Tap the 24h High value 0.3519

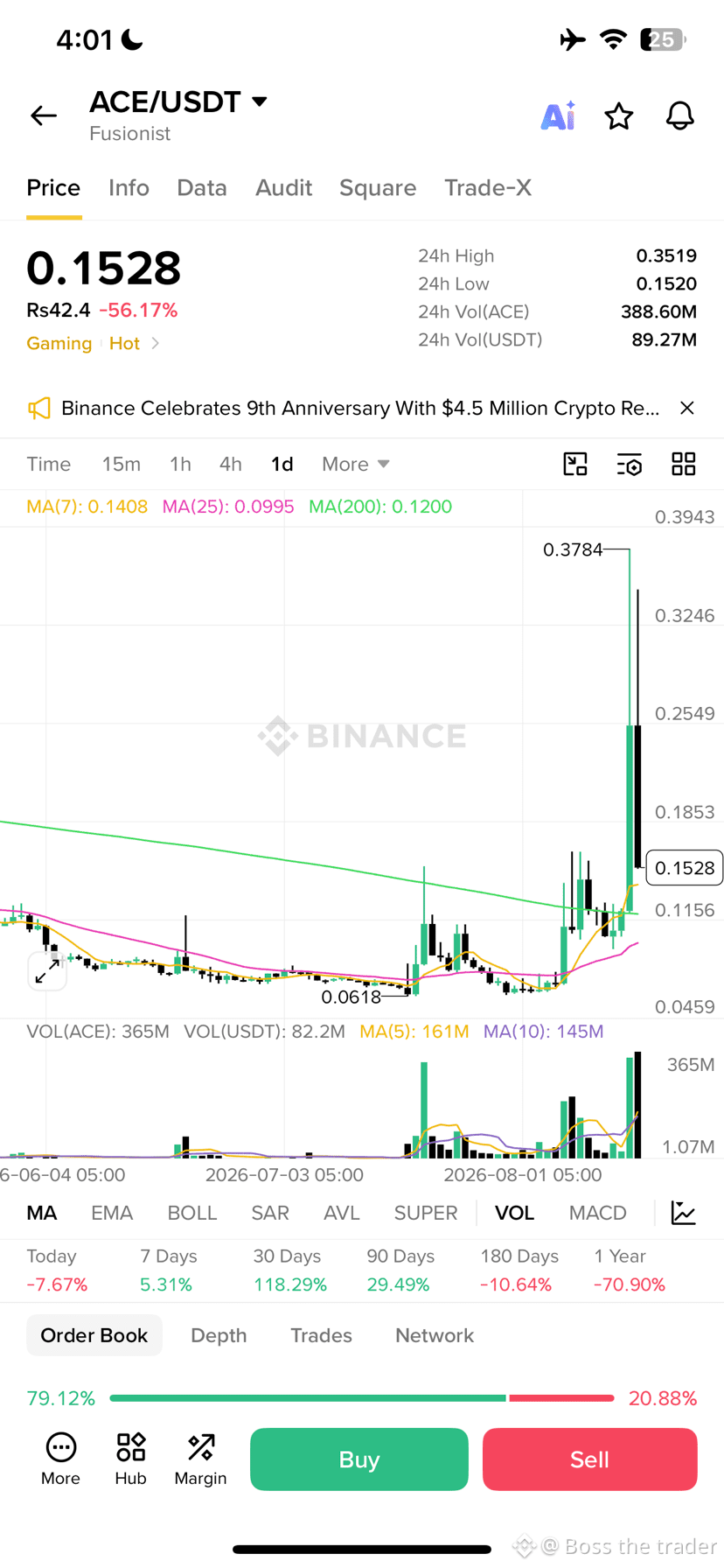click(x=666, y=255)
